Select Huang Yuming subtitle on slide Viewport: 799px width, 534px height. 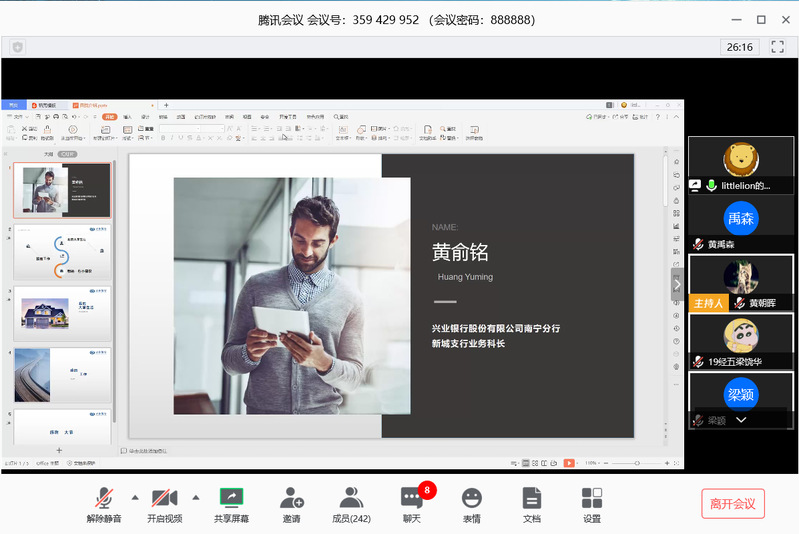click(x=465, y=277)
